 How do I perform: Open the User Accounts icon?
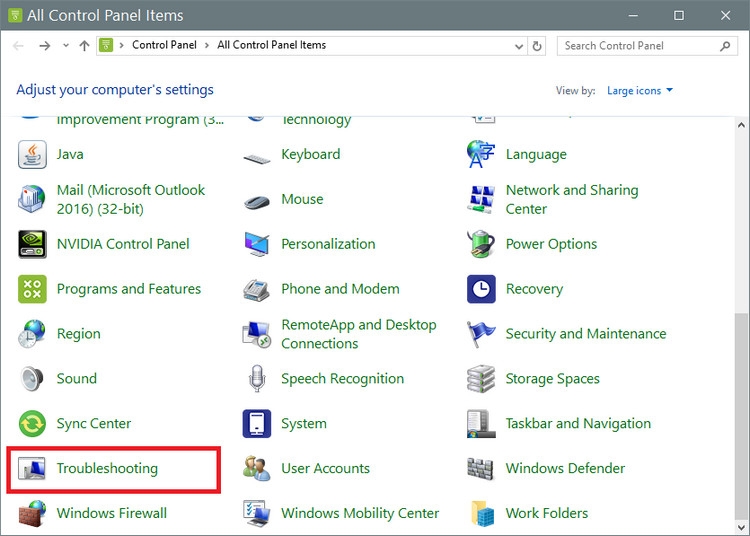257,469
